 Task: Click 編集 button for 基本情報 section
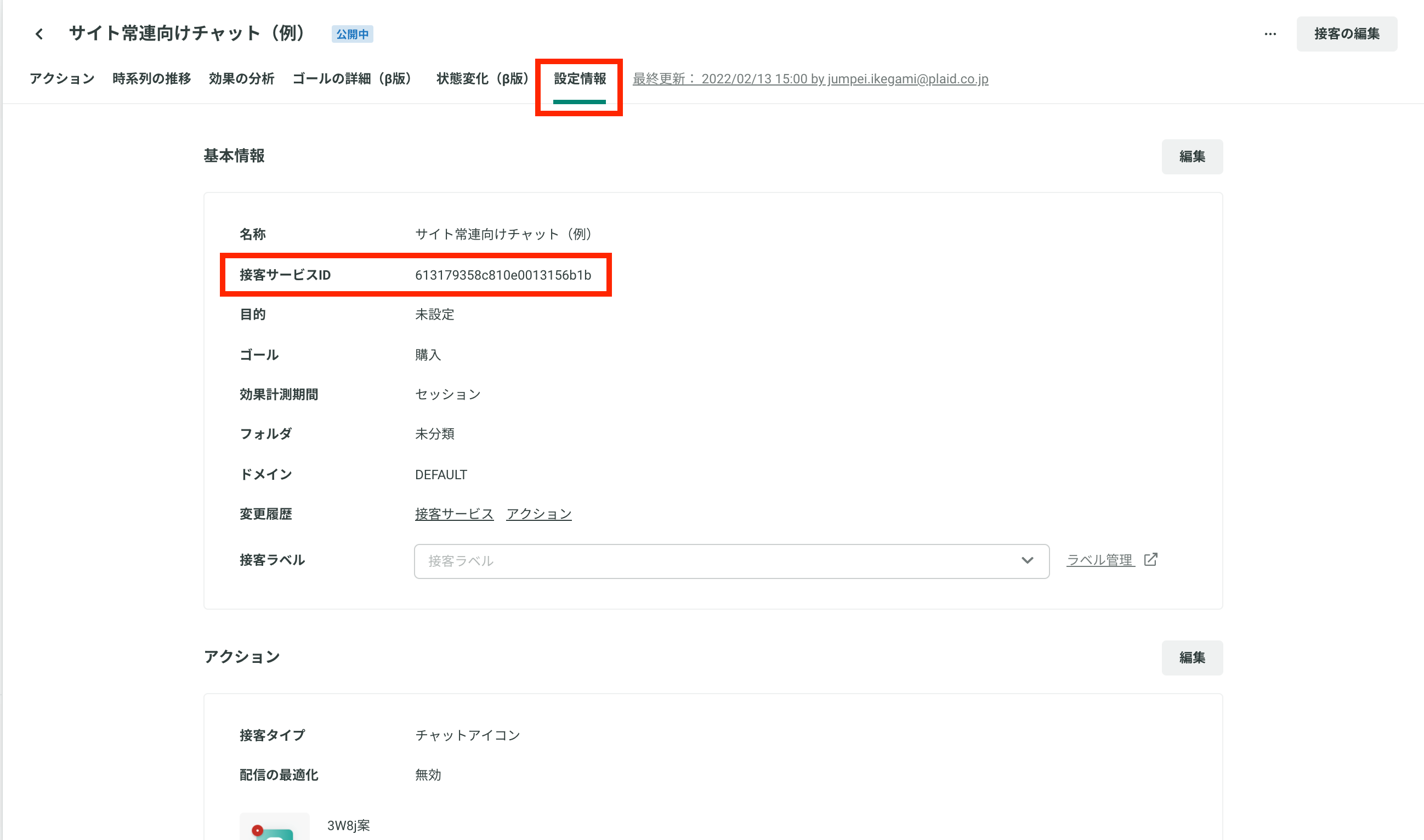(1192, 156)
